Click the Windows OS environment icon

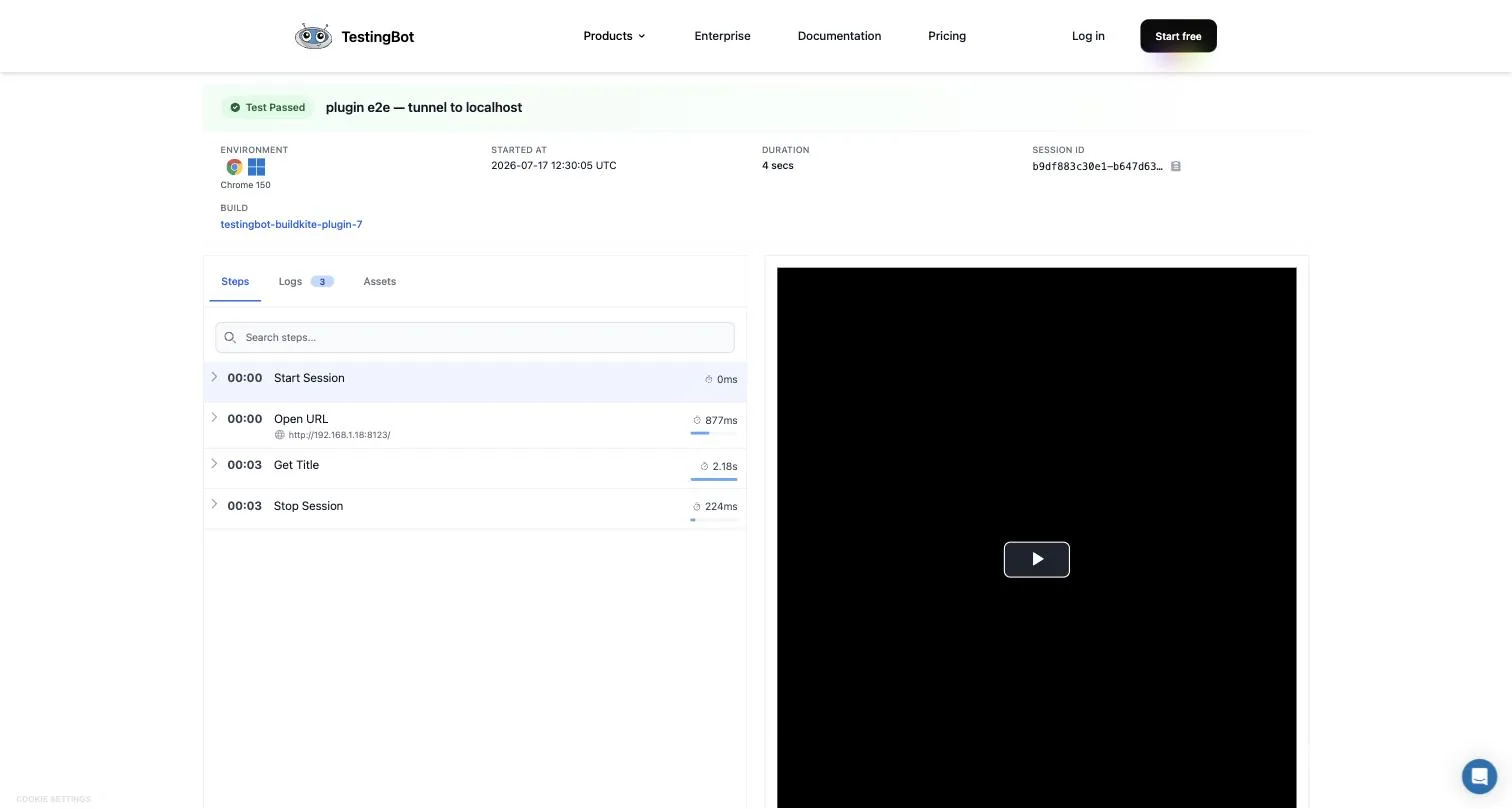tap(256, 167)
